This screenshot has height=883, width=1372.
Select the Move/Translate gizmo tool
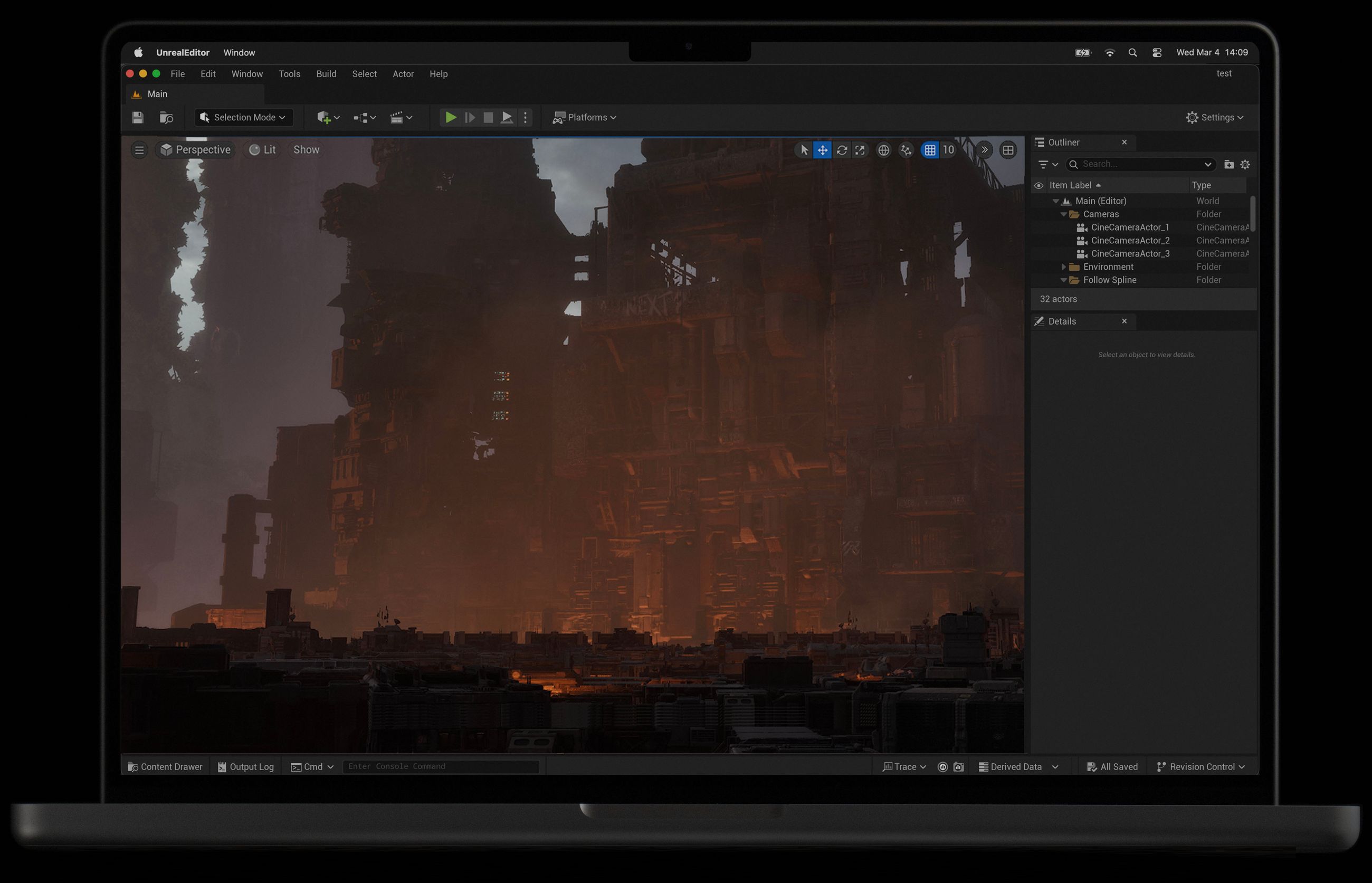822,150
